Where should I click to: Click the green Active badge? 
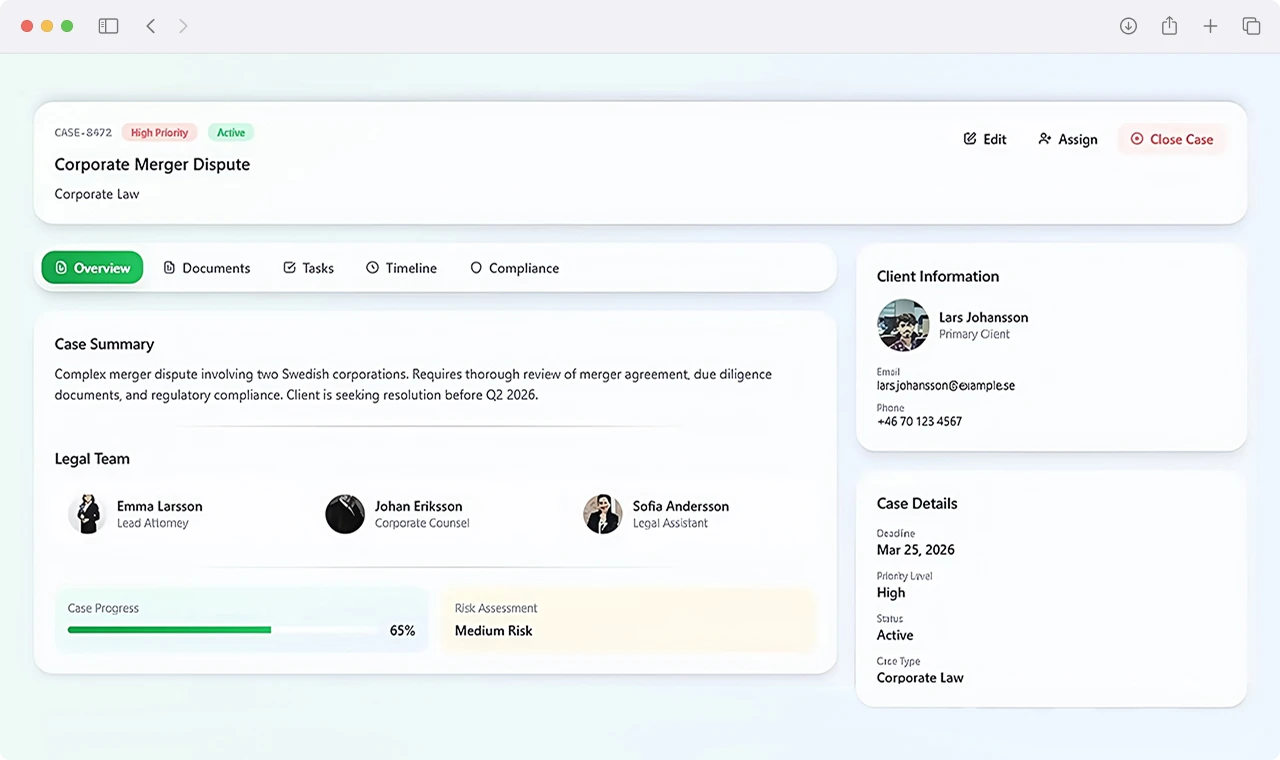click(231, 132)
